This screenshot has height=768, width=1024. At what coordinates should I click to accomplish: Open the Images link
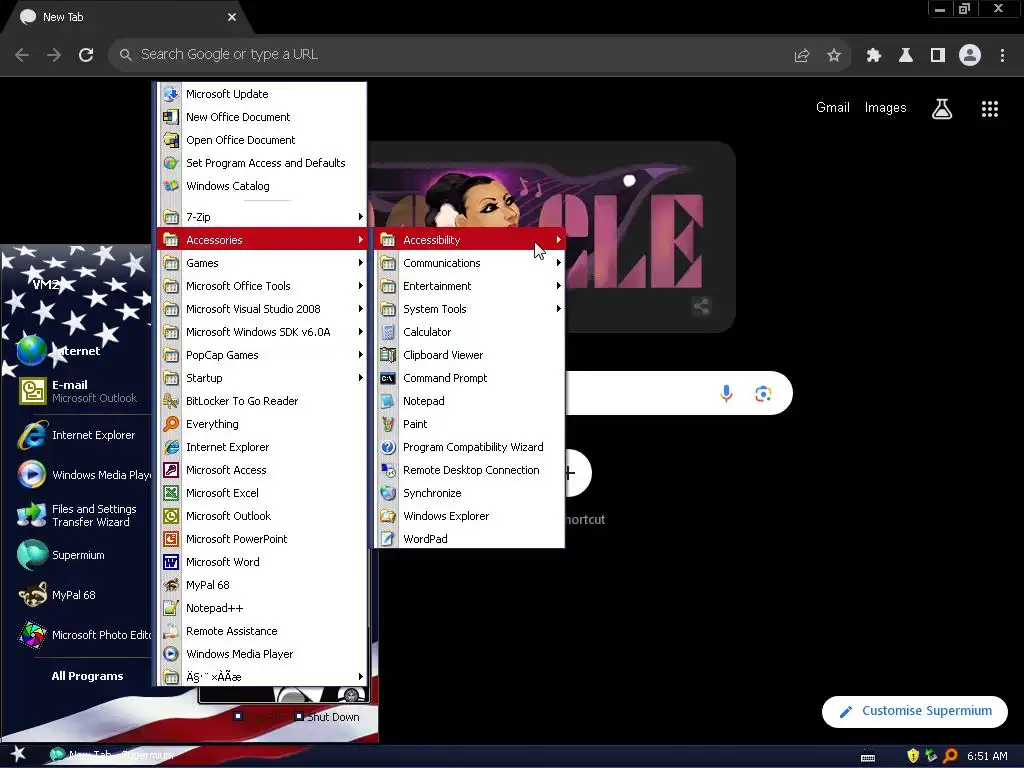[886, 108]
